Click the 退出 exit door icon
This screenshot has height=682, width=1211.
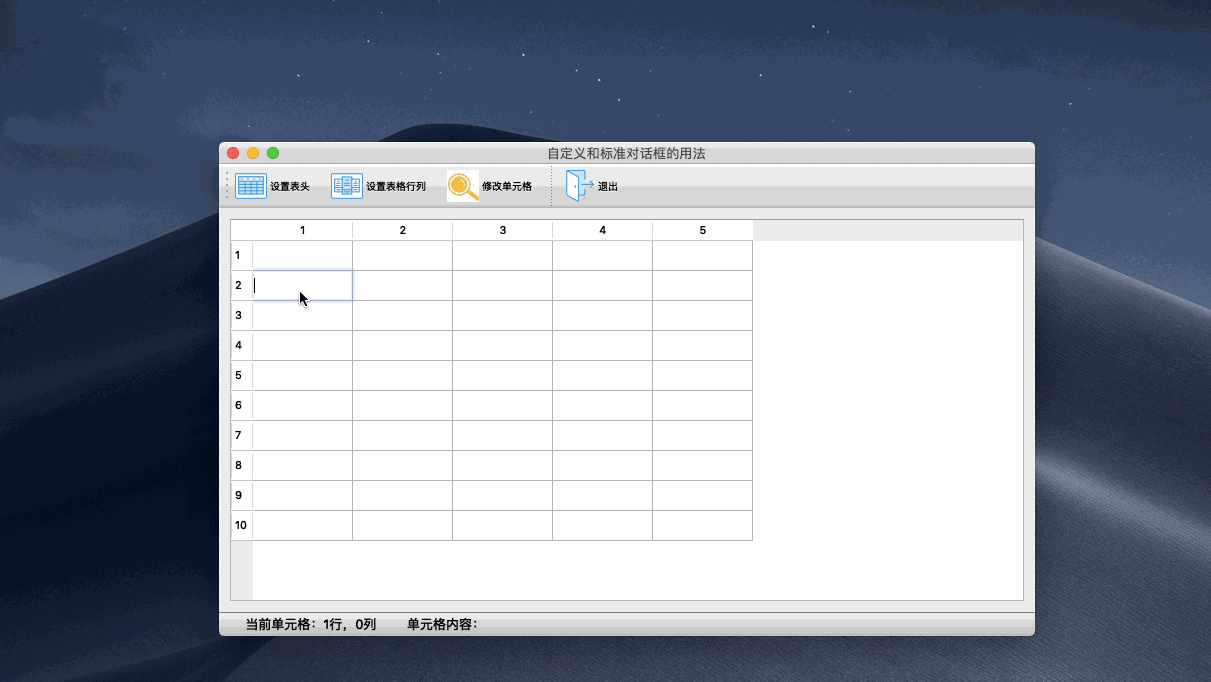(580, 186)
